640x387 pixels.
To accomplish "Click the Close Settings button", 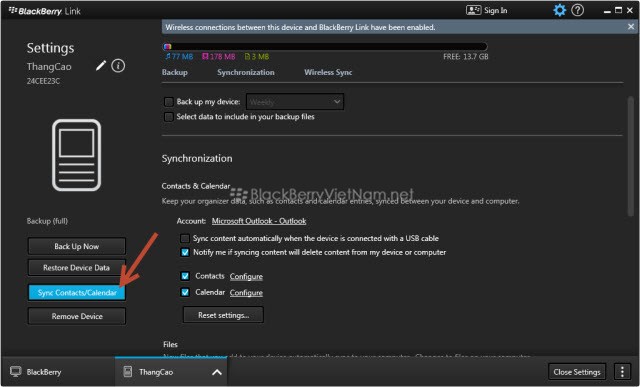I will (577, 371).
